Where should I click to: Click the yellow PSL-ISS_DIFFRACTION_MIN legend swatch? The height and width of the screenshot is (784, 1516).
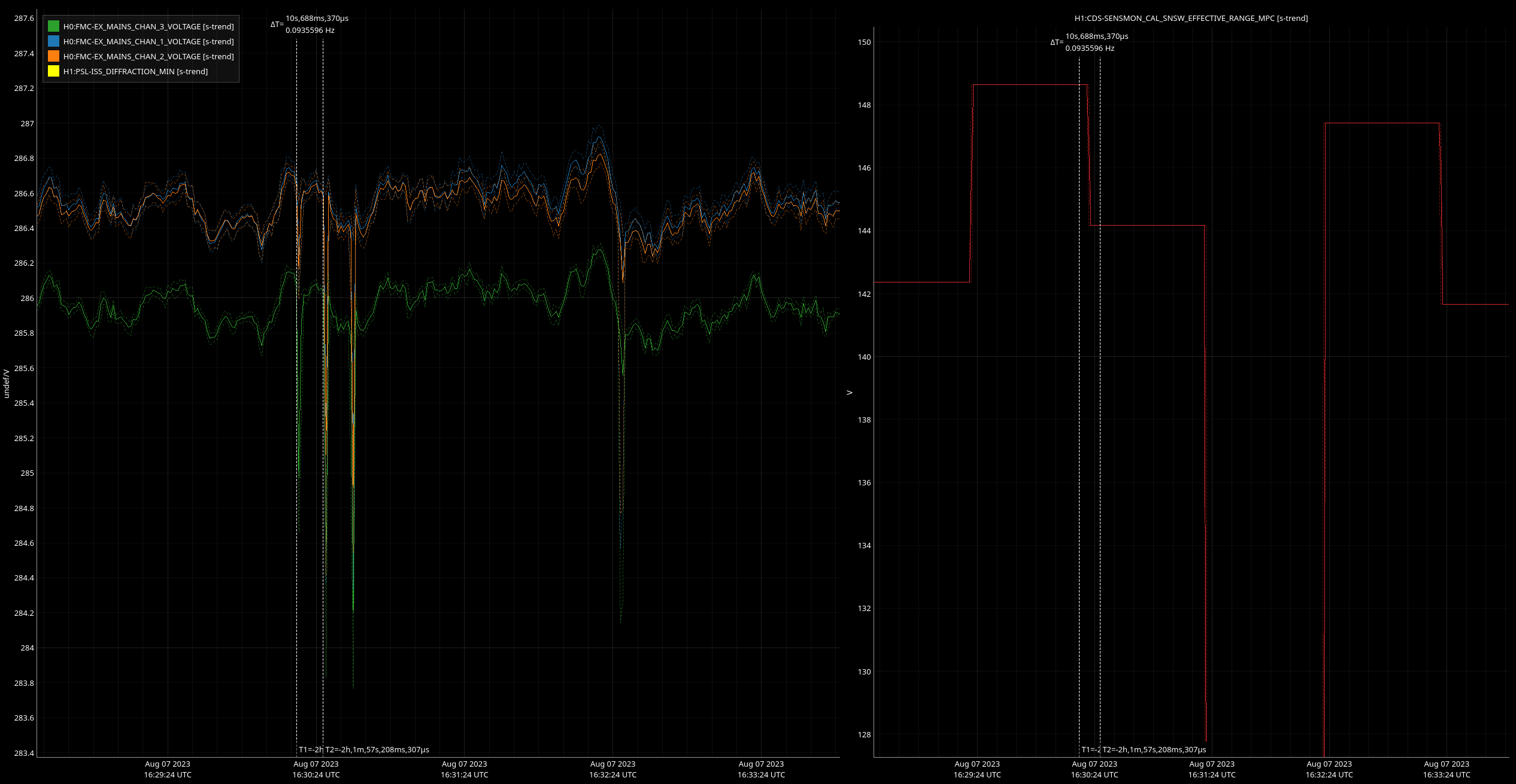point(53,71)
